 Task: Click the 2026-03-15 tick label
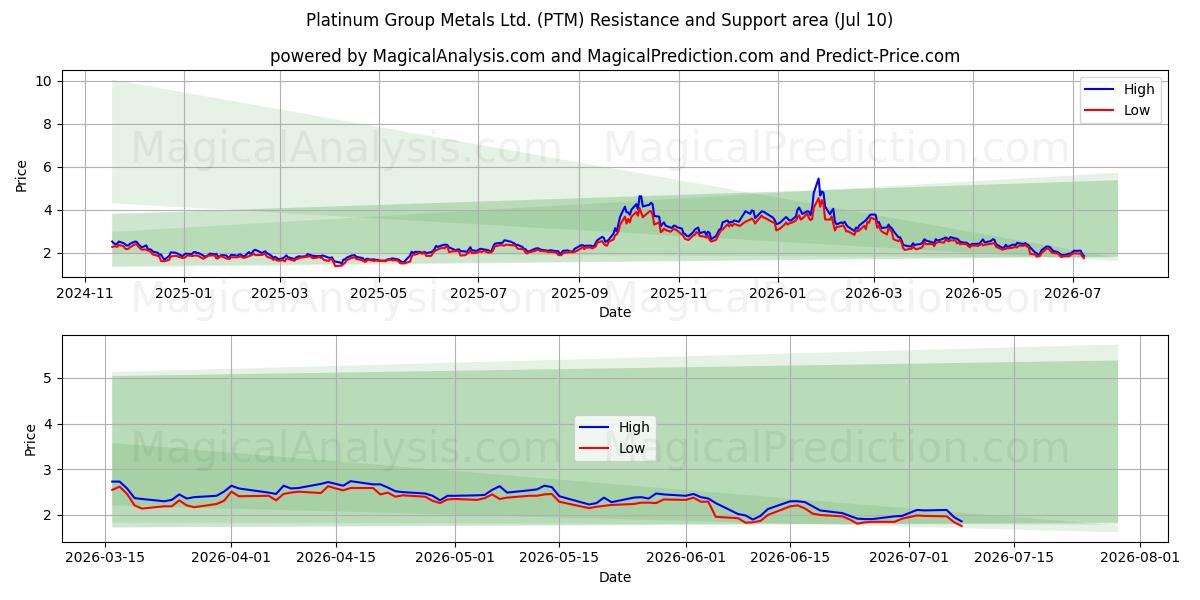tap(104, 558)
